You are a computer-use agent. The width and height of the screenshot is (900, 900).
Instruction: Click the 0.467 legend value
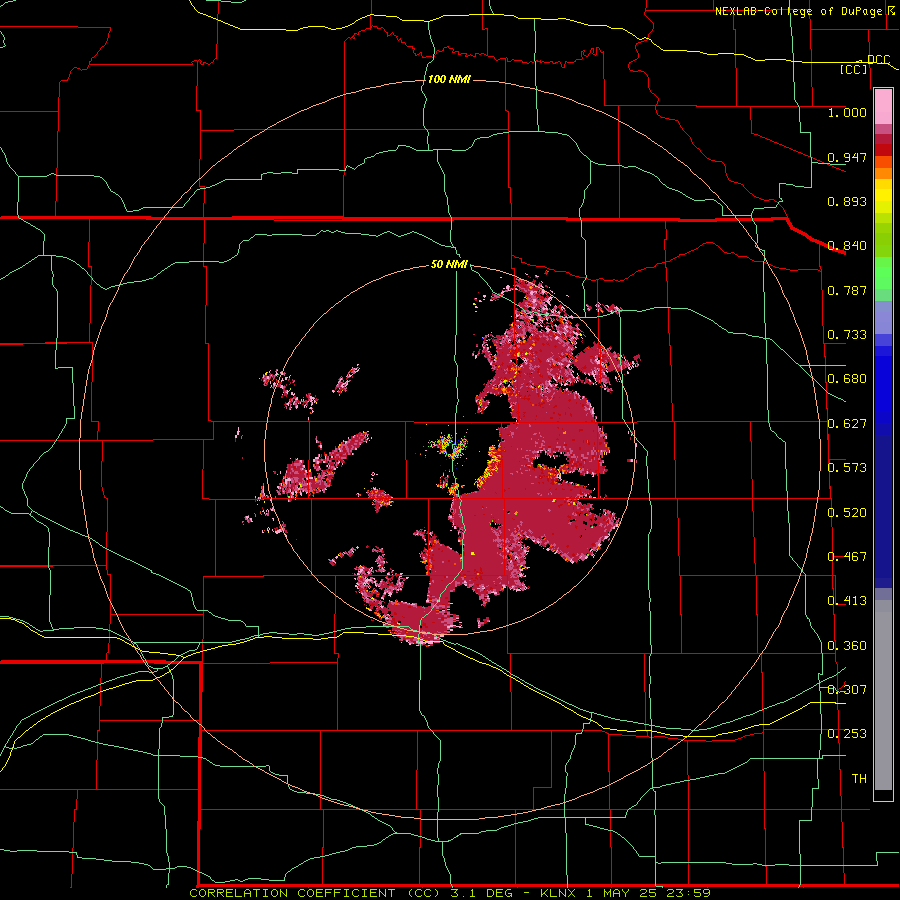[847, 557]
